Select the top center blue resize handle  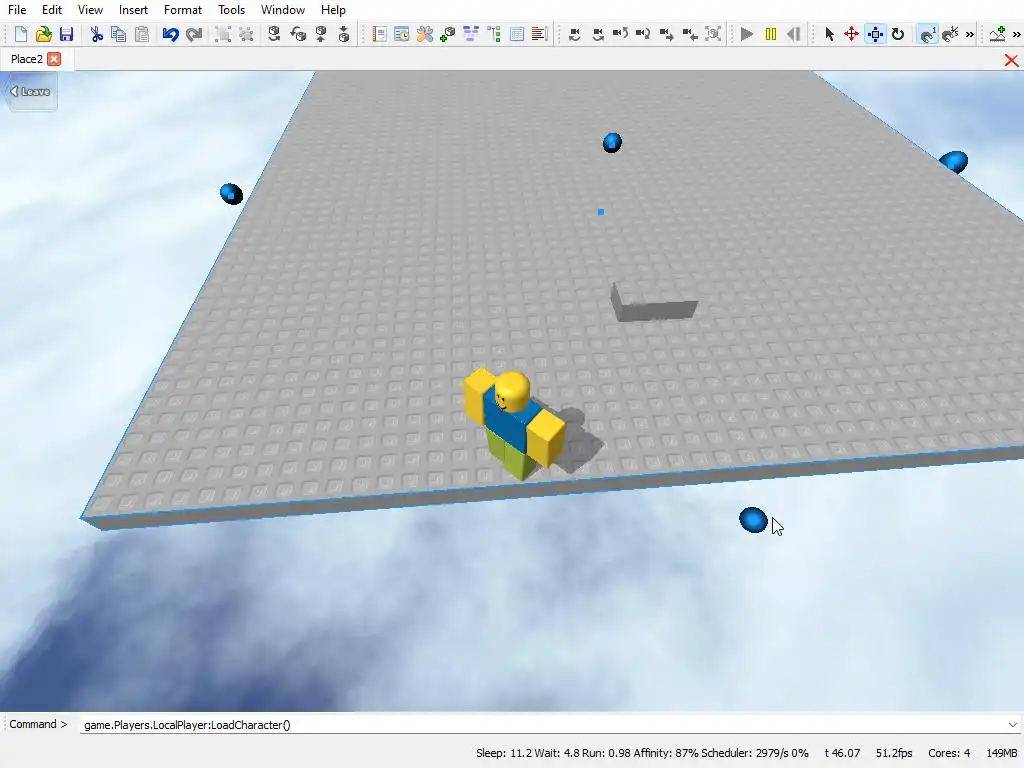612,142
